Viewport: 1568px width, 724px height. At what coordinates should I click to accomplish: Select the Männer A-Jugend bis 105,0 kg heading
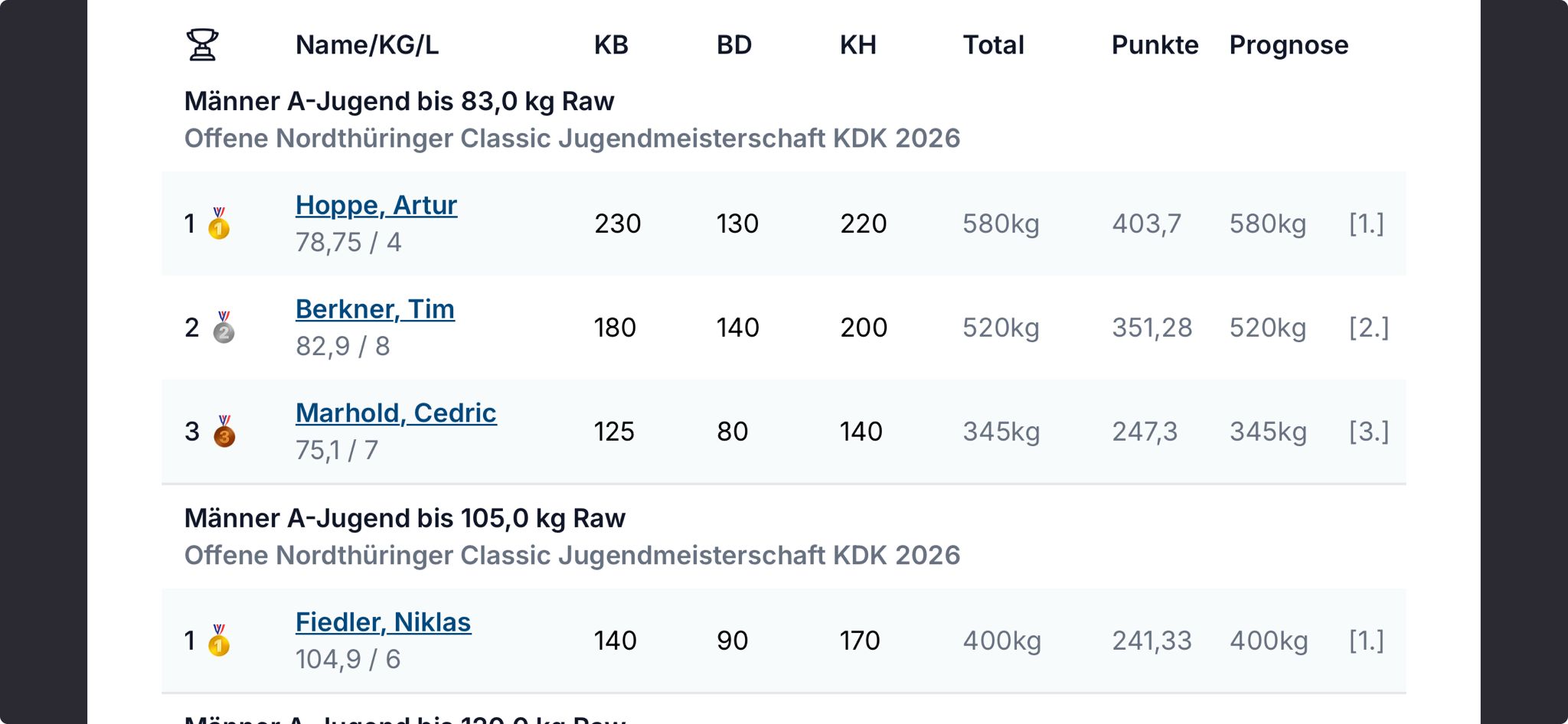pyautogui.click(x=404, y=518)
